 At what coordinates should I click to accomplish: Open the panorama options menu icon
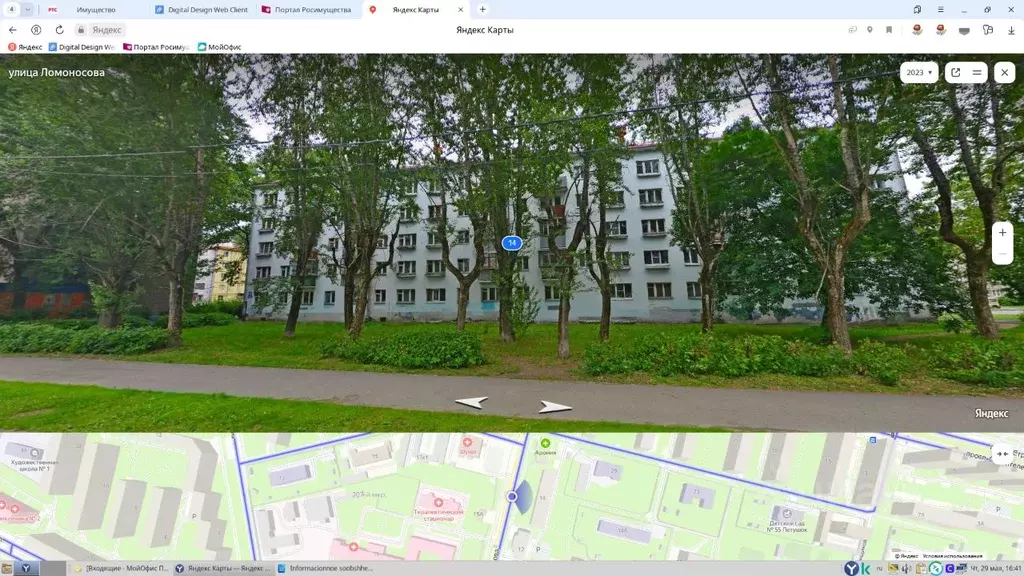click(x=977, y=72)
